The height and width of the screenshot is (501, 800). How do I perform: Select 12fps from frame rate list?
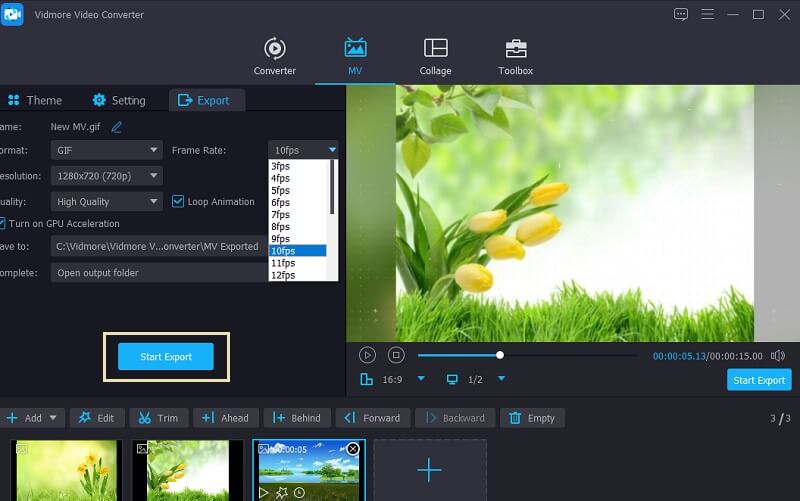tap(282, 275)
